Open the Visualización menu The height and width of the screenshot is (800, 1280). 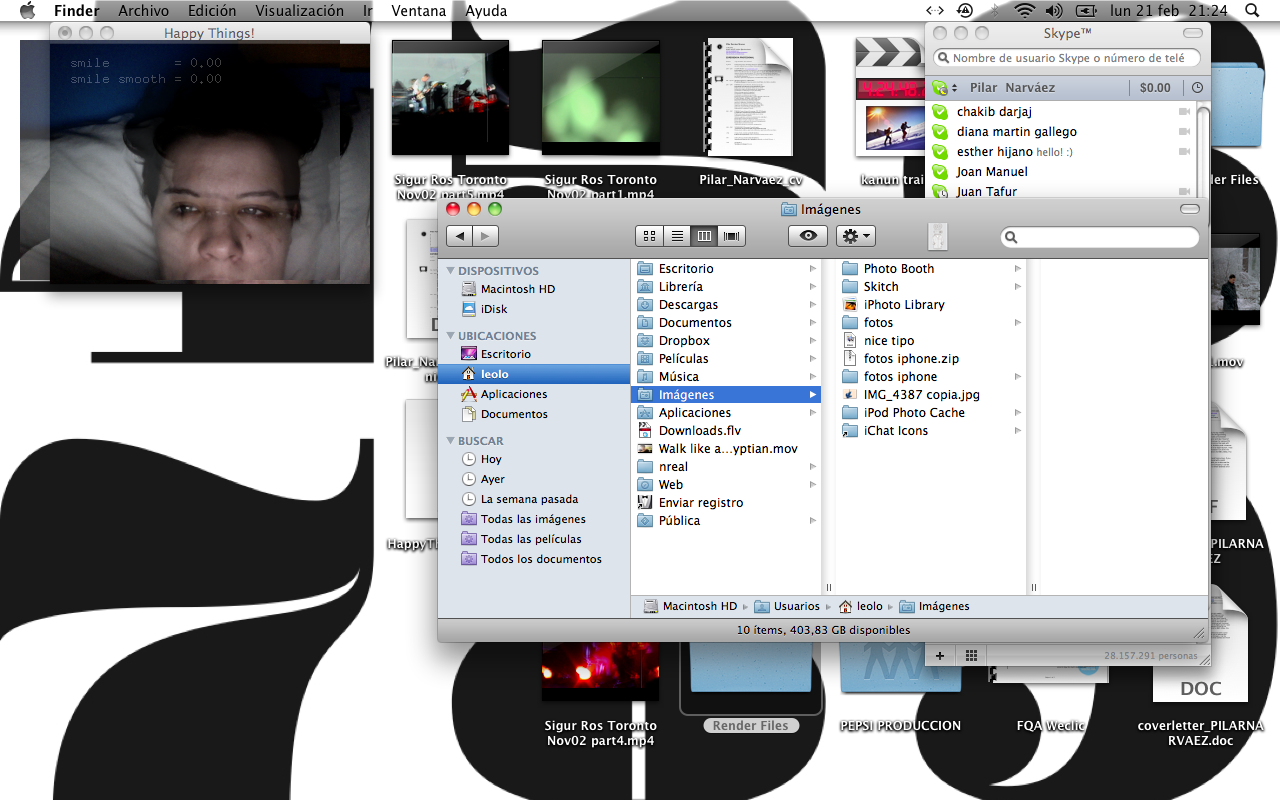(x=299, y=11)
